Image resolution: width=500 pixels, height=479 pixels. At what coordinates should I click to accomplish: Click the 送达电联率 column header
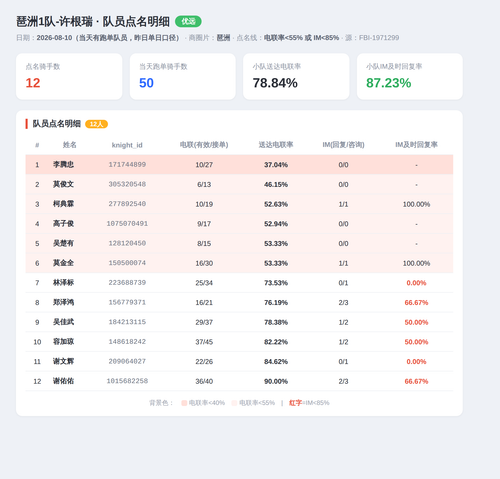pos(276,145)
